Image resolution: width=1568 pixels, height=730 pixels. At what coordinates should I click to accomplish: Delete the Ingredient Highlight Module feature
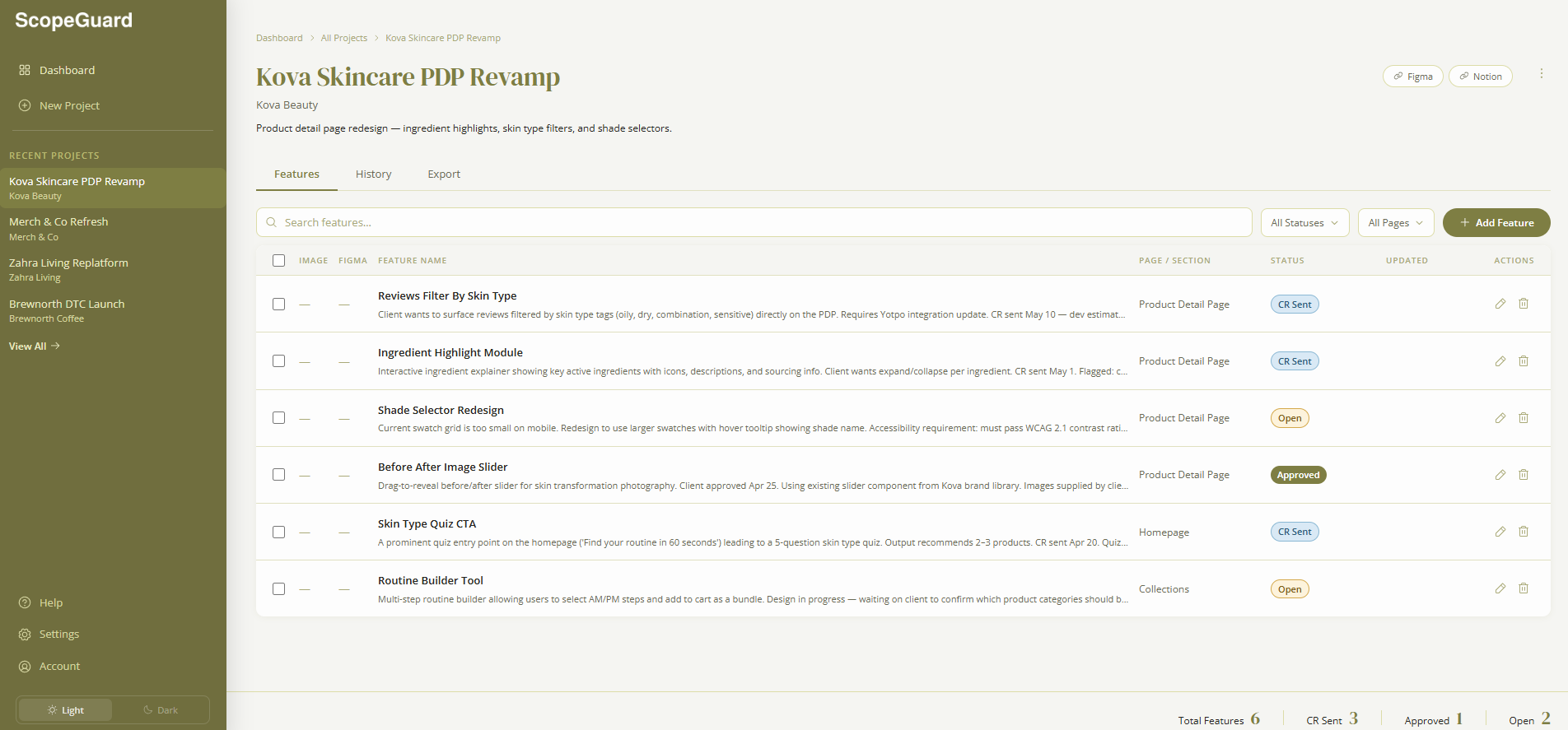click(x=1524, y=361)
